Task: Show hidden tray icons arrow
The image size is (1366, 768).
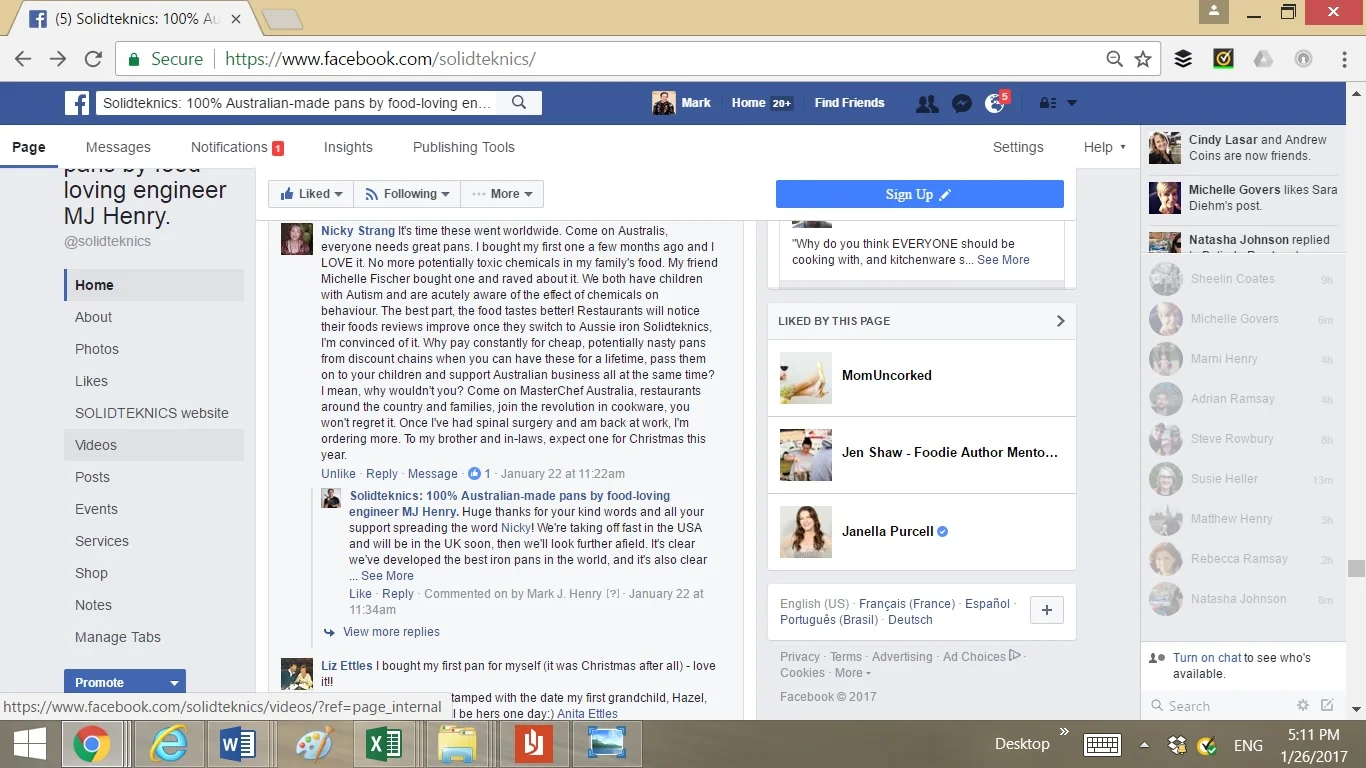Action: coord(1144,744)
